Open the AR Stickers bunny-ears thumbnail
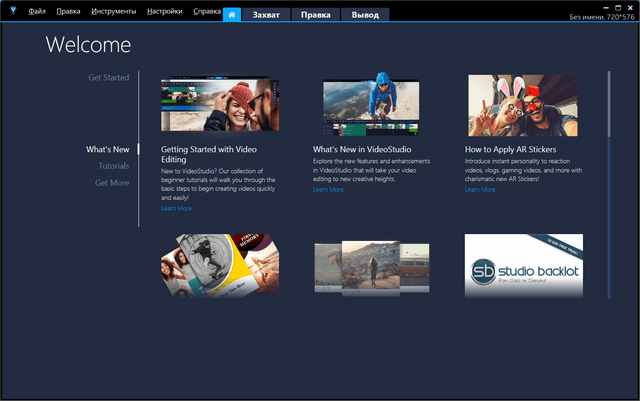This screenshot has height=401, width=640. [x=523, y=107]
